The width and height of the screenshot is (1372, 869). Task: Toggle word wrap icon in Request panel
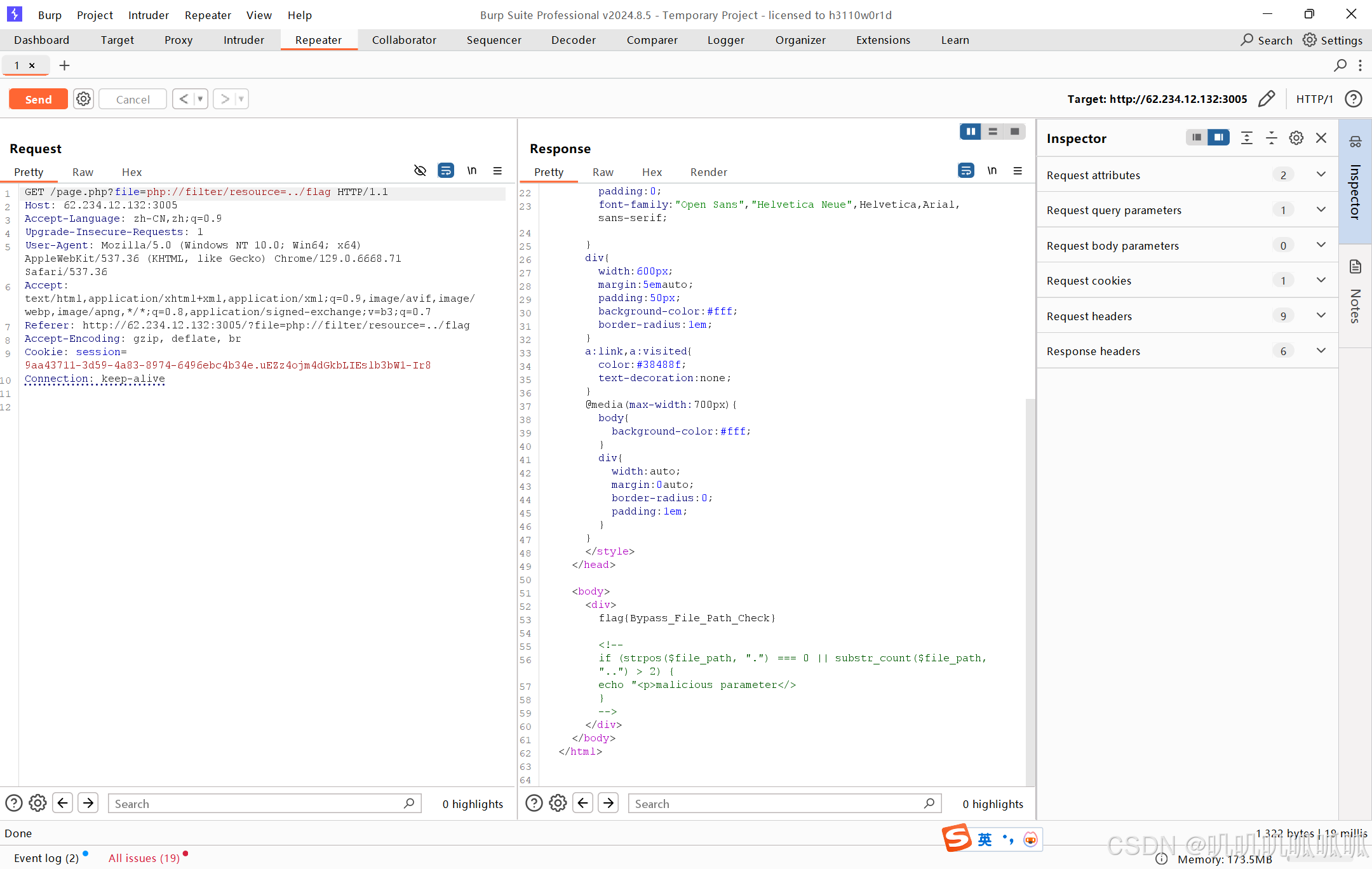click(446, 171)
